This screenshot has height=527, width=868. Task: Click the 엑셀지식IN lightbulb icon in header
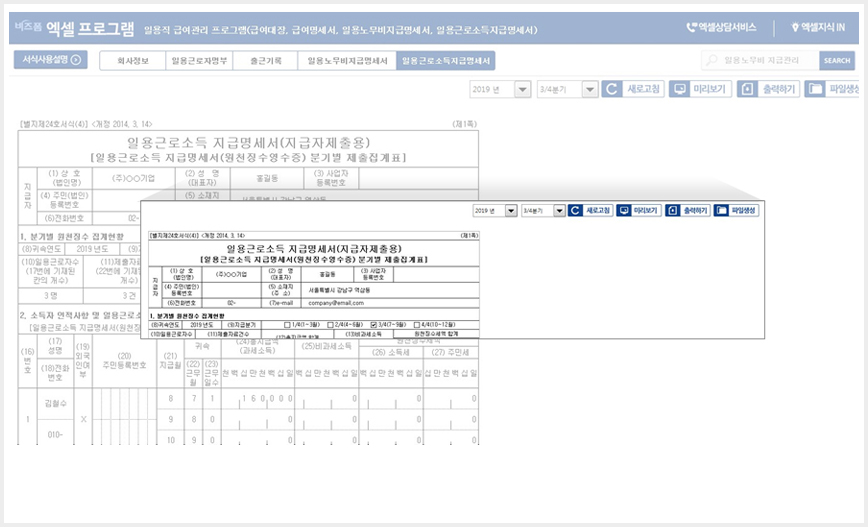click(795, 27)
